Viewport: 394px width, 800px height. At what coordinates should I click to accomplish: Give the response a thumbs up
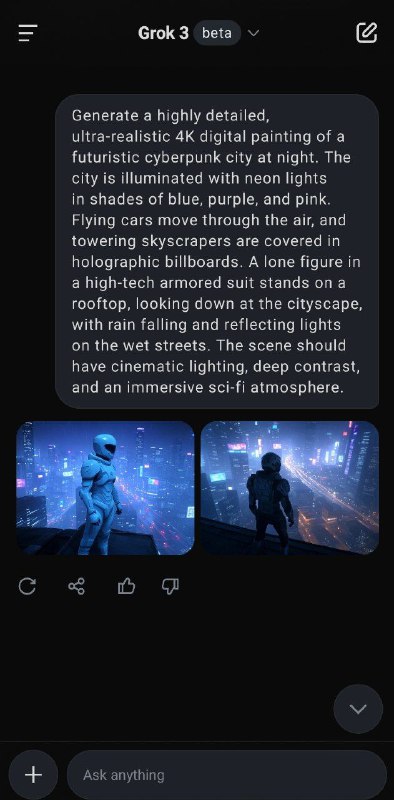point(126,587)
